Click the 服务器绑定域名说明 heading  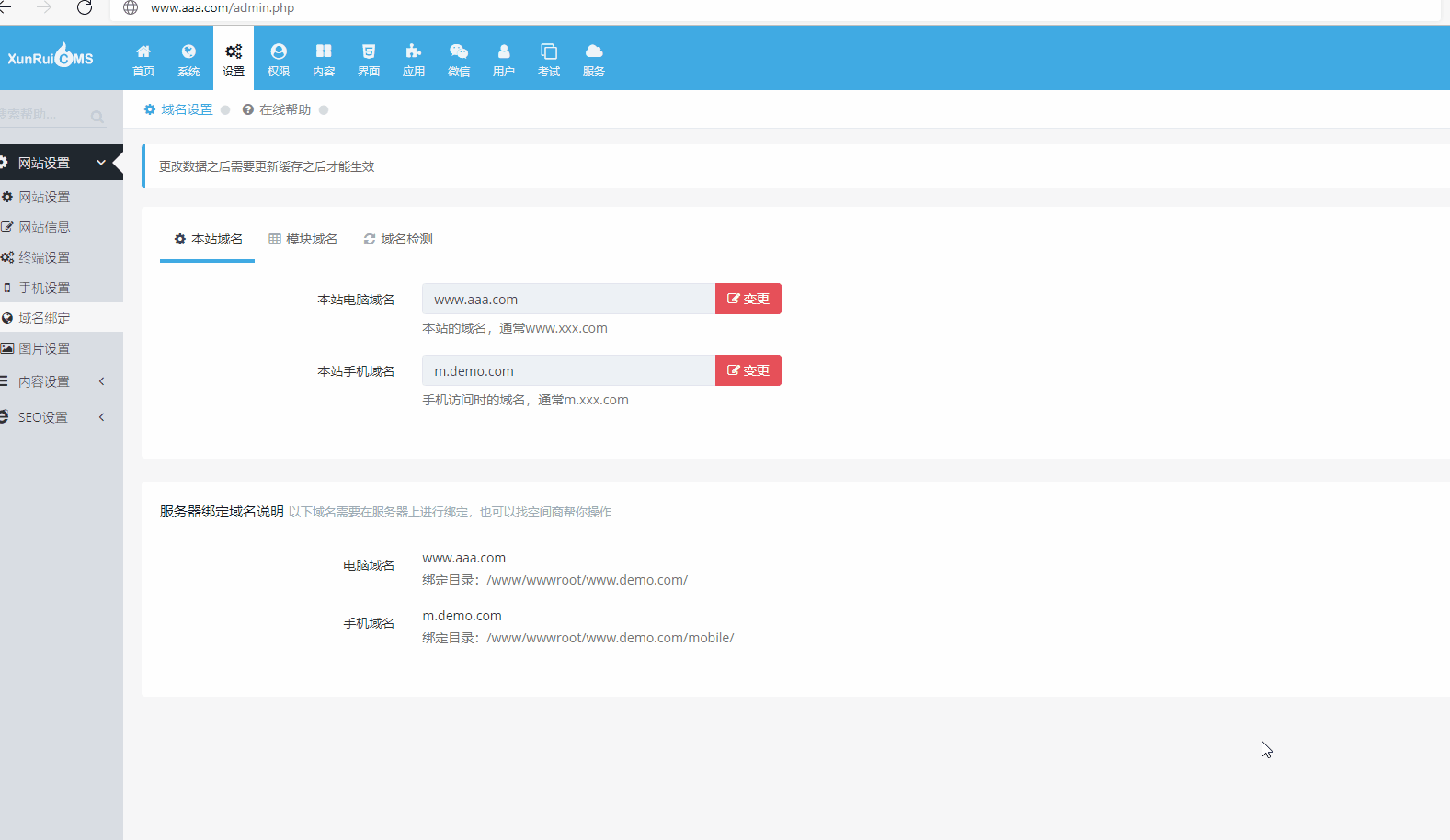(x=222, y=512)
